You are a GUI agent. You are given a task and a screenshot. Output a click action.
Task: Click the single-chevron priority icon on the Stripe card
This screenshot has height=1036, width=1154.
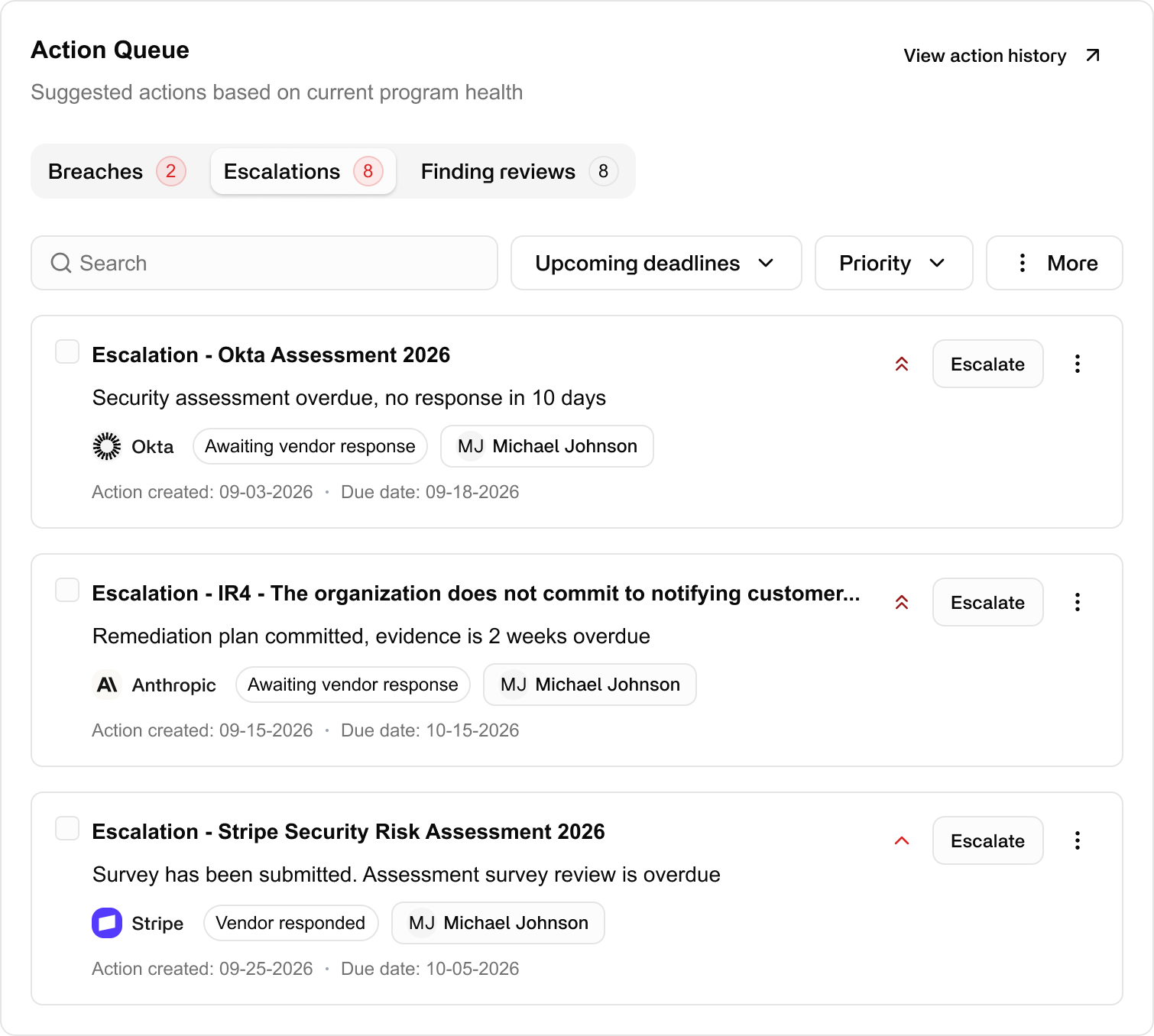pos(902,840)
